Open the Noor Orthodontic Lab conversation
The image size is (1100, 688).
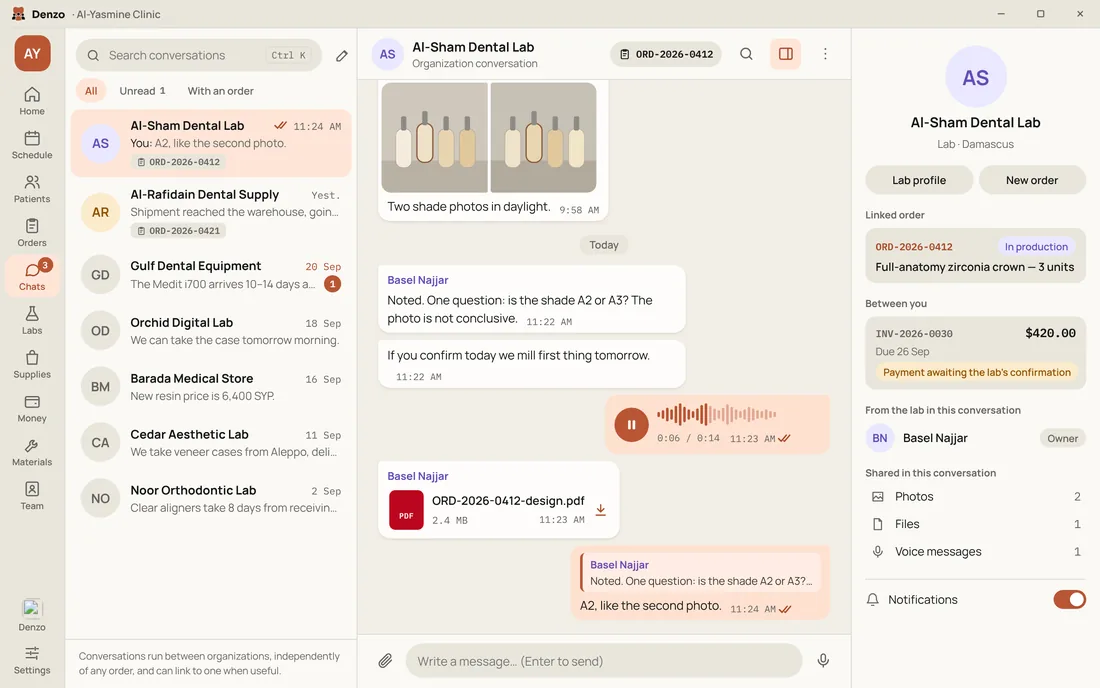click(x=211, y=499)
